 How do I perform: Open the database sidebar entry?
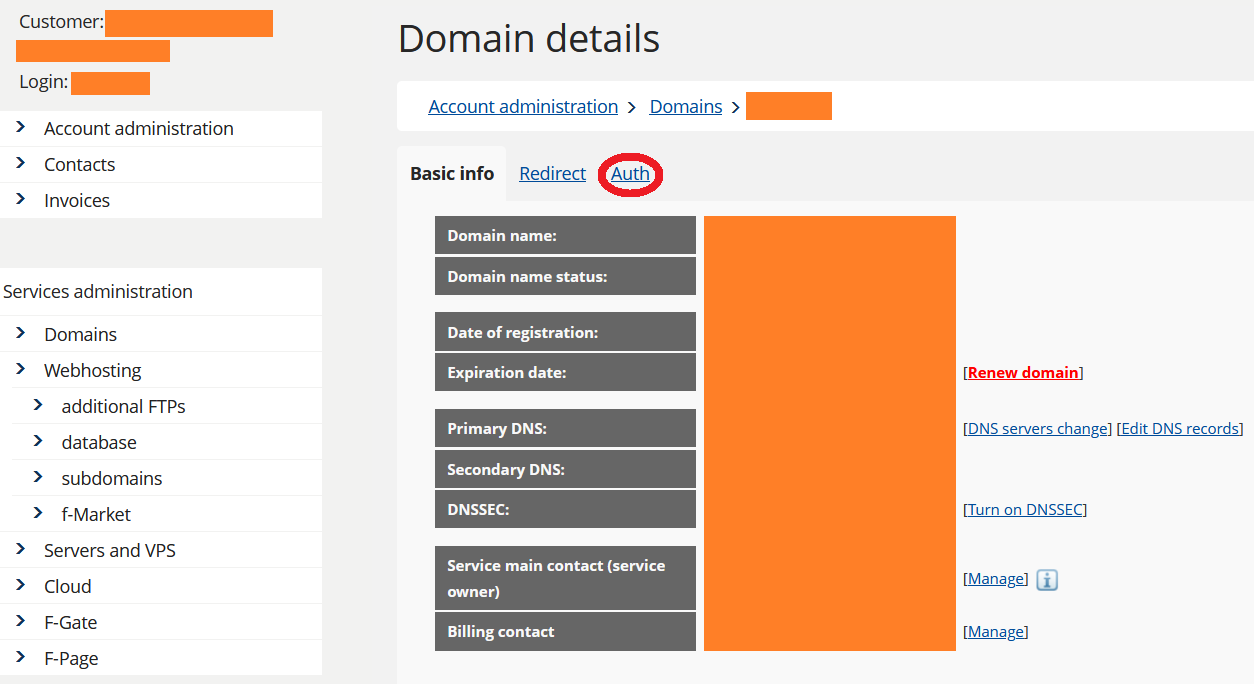pos(99,443)
